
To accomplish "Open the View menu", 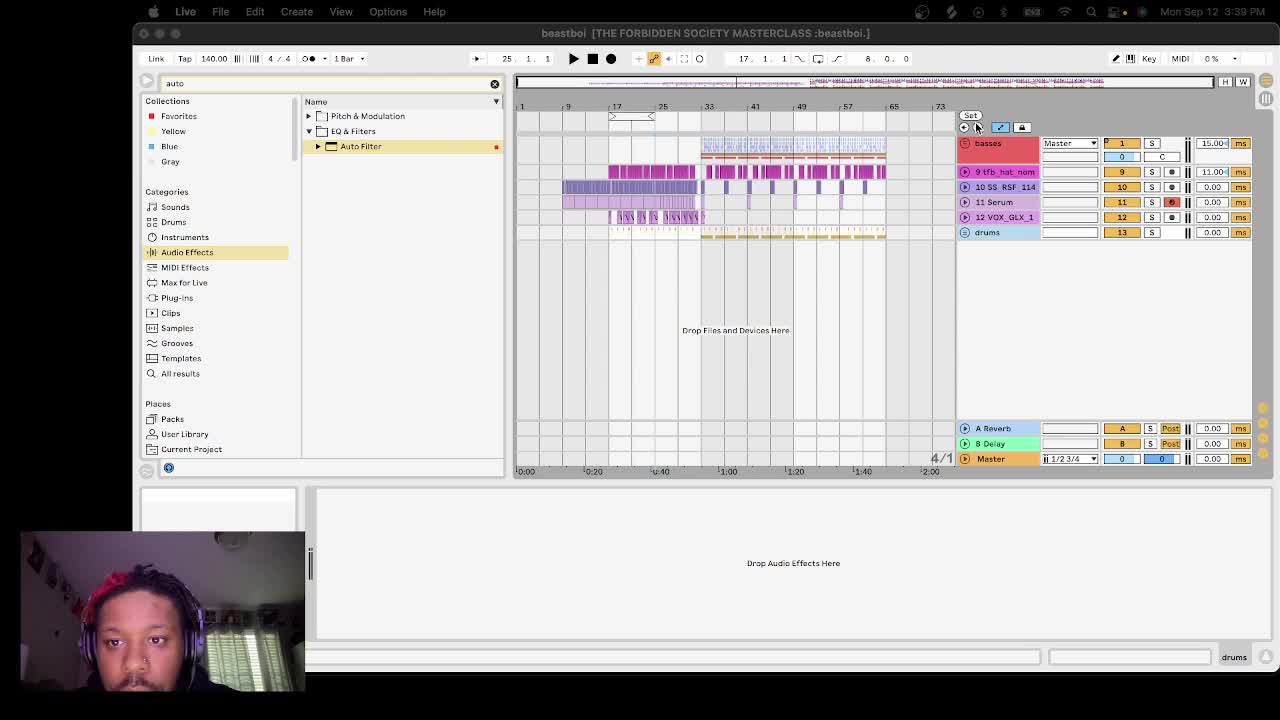I will tap(341, 12).
